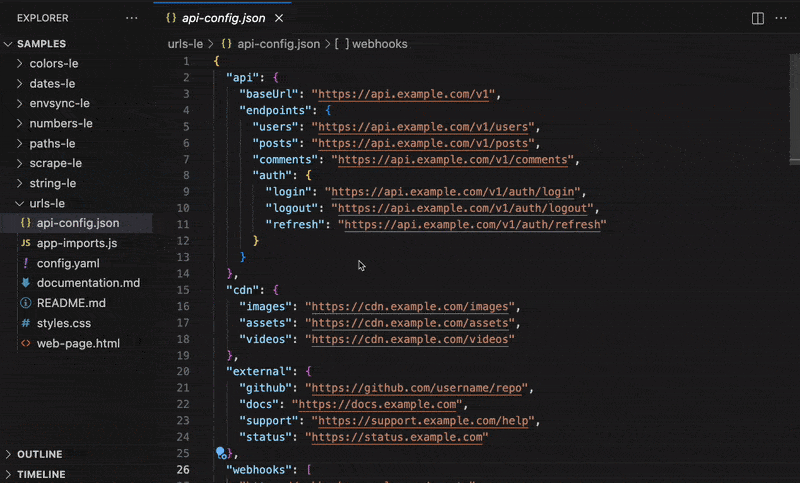Screen dimensions: 800x483
Task: Open Explorer views and more actions ellipsis
Action: pos(132,18)
